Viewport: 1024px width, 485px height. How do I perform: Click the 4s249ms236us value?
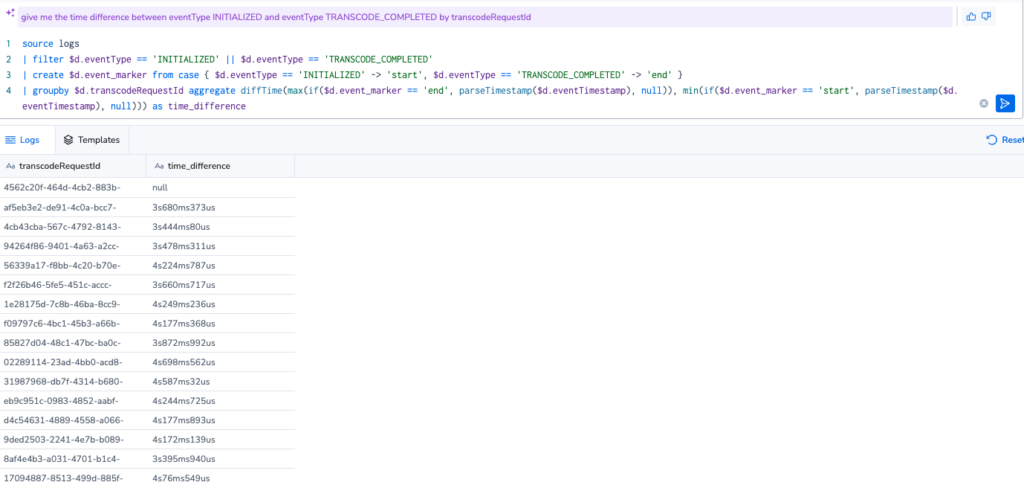pos(184,304)
